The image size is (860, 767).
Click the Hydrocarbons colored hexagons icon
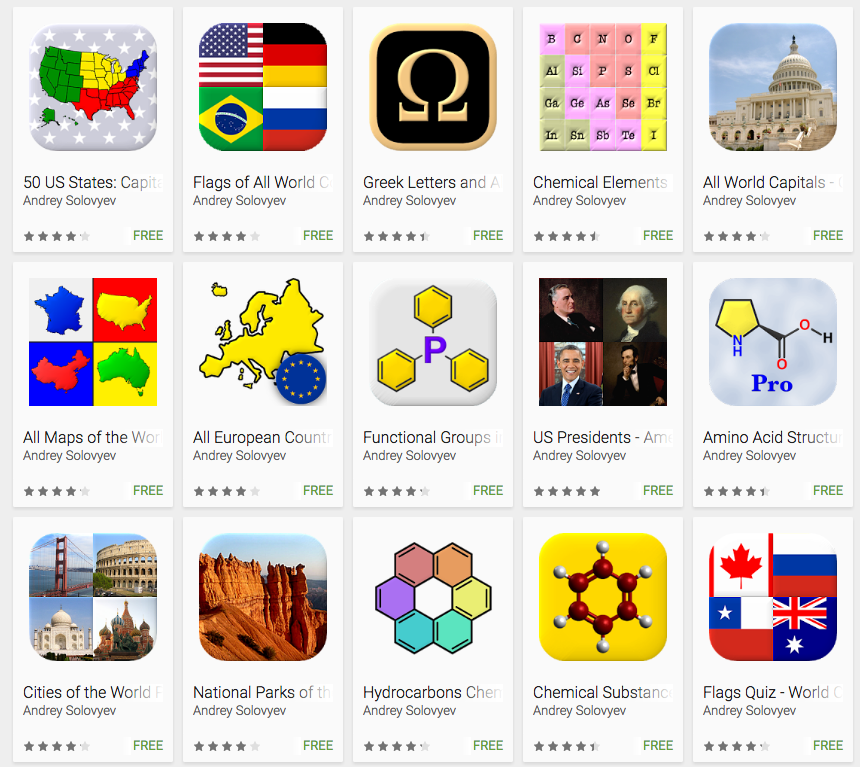click(433, 597)
